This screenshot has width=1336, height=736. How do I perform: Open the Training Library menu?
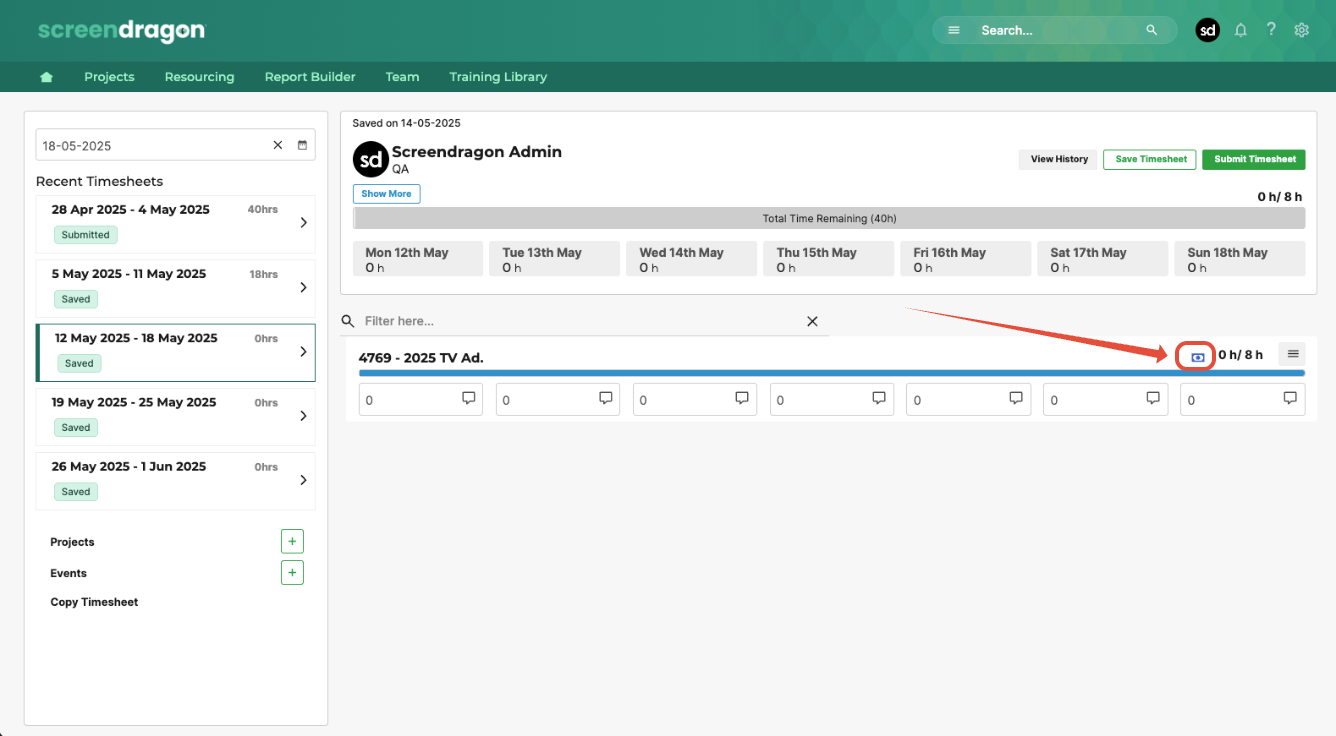pos(498,77)
